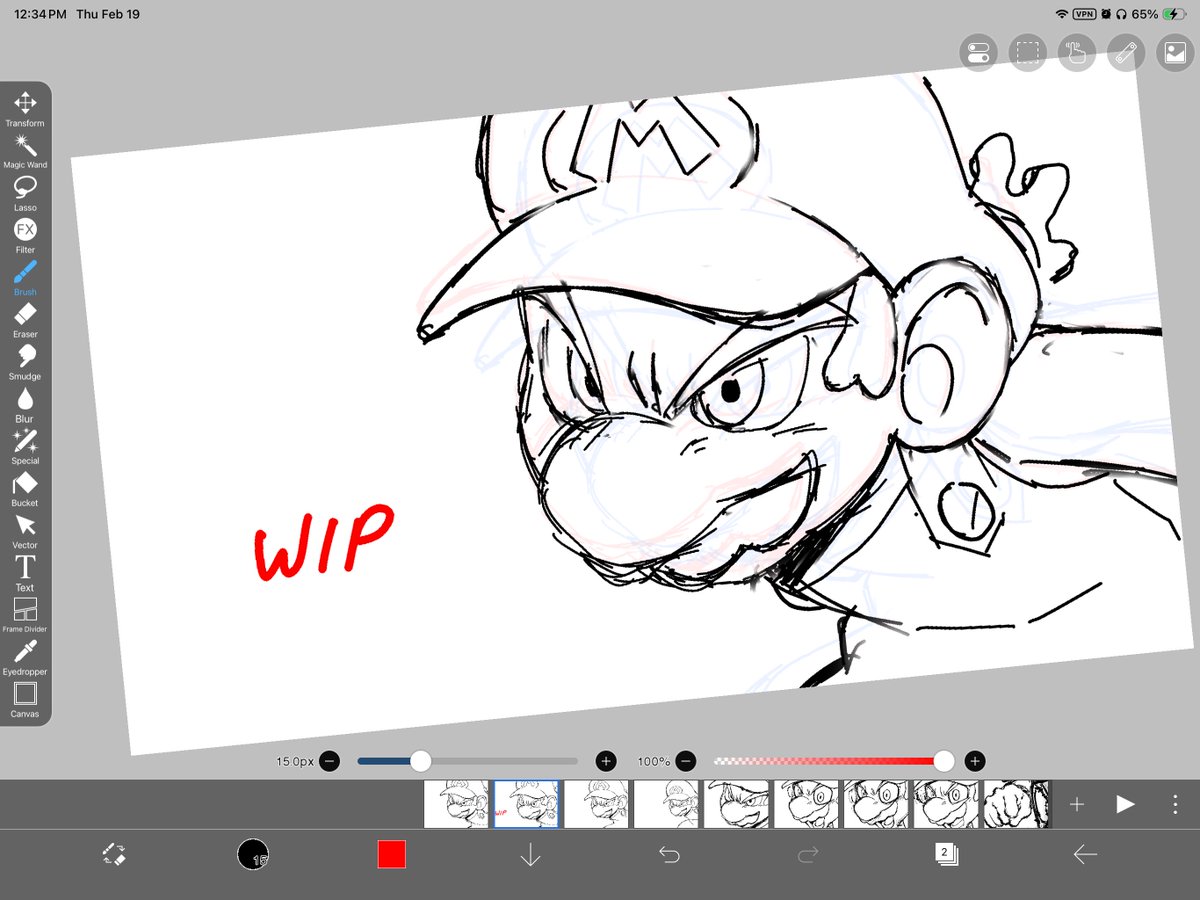1200x900 pixels.
Task: Open the ruler tool
Action: pos(1125,53)
